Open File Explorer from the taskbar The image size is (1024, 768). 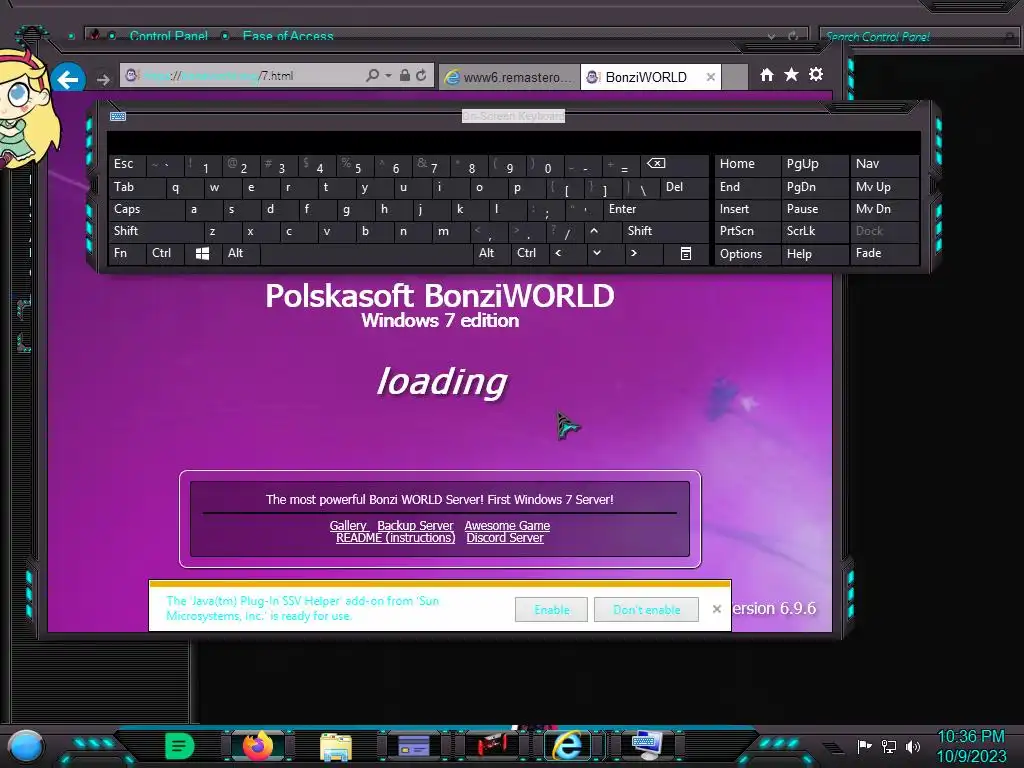click(336, 746)
